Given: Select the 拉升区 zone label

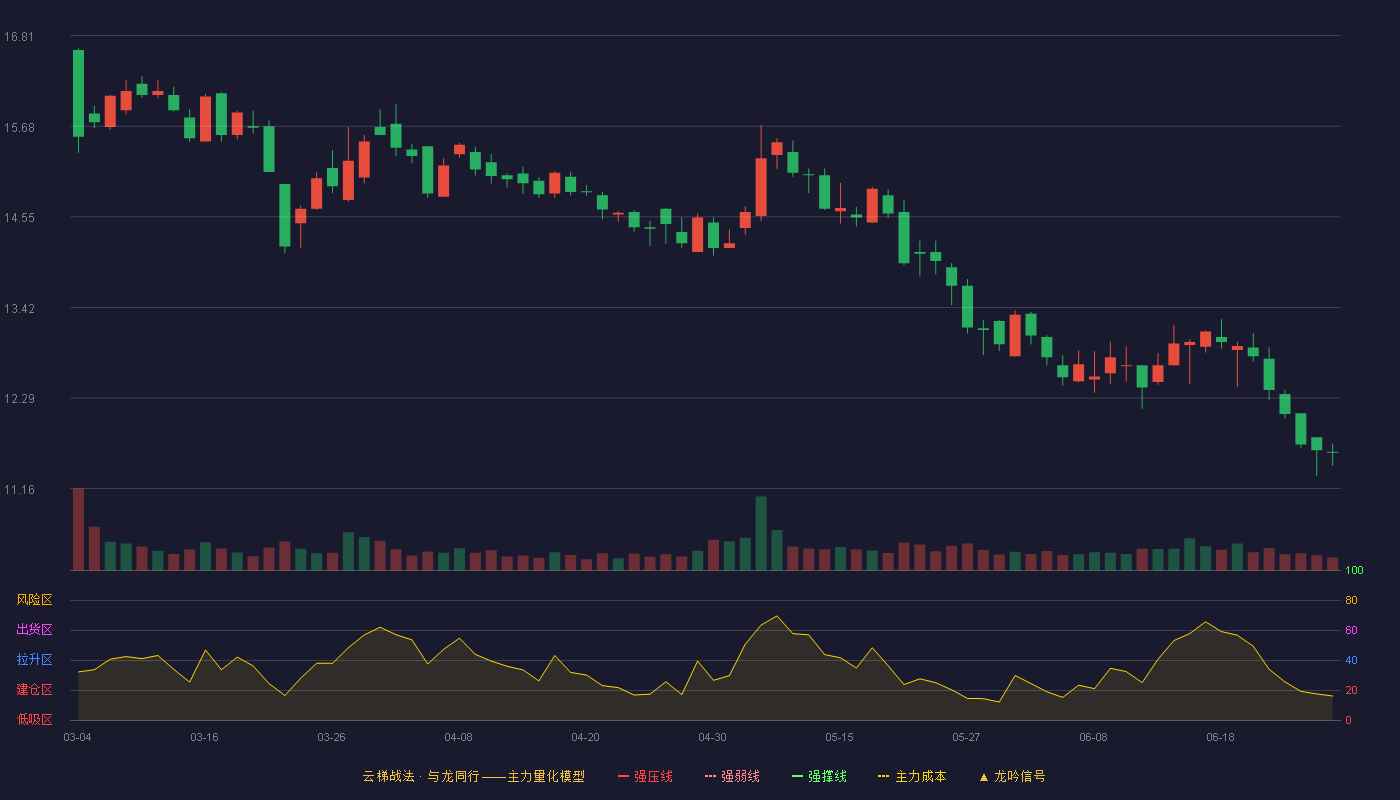Looking at the screenshot, I should 35,660.
